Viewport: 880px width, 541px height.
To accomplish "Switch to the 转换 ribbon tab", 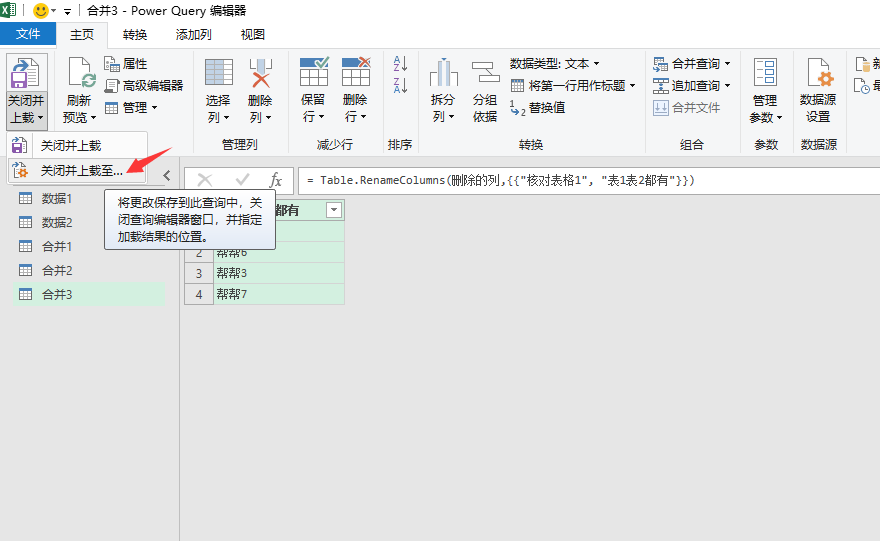I will [135, 35].
